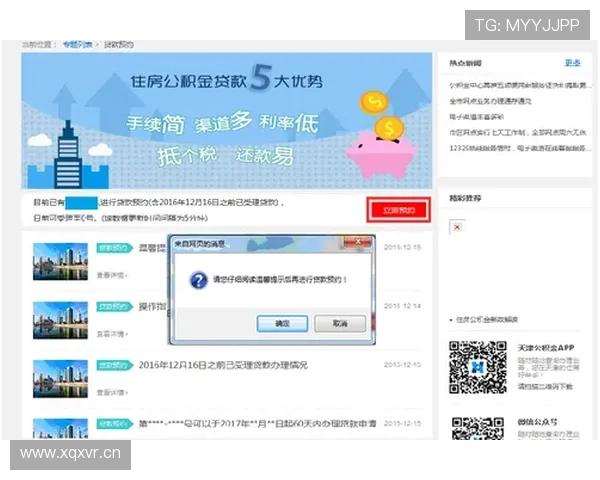Image resolution: width=600 pixels, height=480 pixels.
Task: Click the 天津公积金APP heading text
Action: (x=546, y=348)
